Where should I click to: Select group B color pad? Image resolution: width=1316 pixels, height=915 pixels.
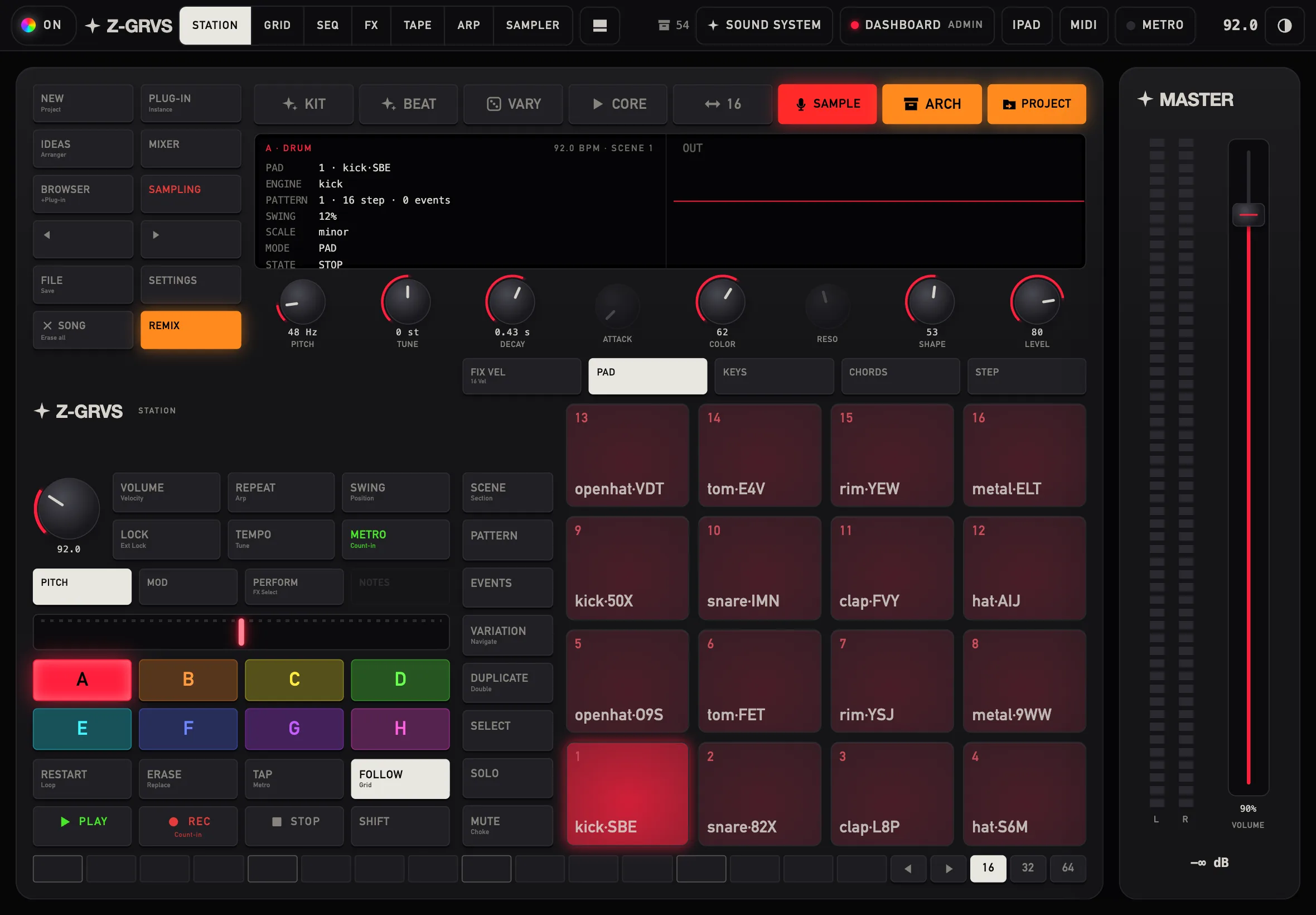(x=188, y=680)
